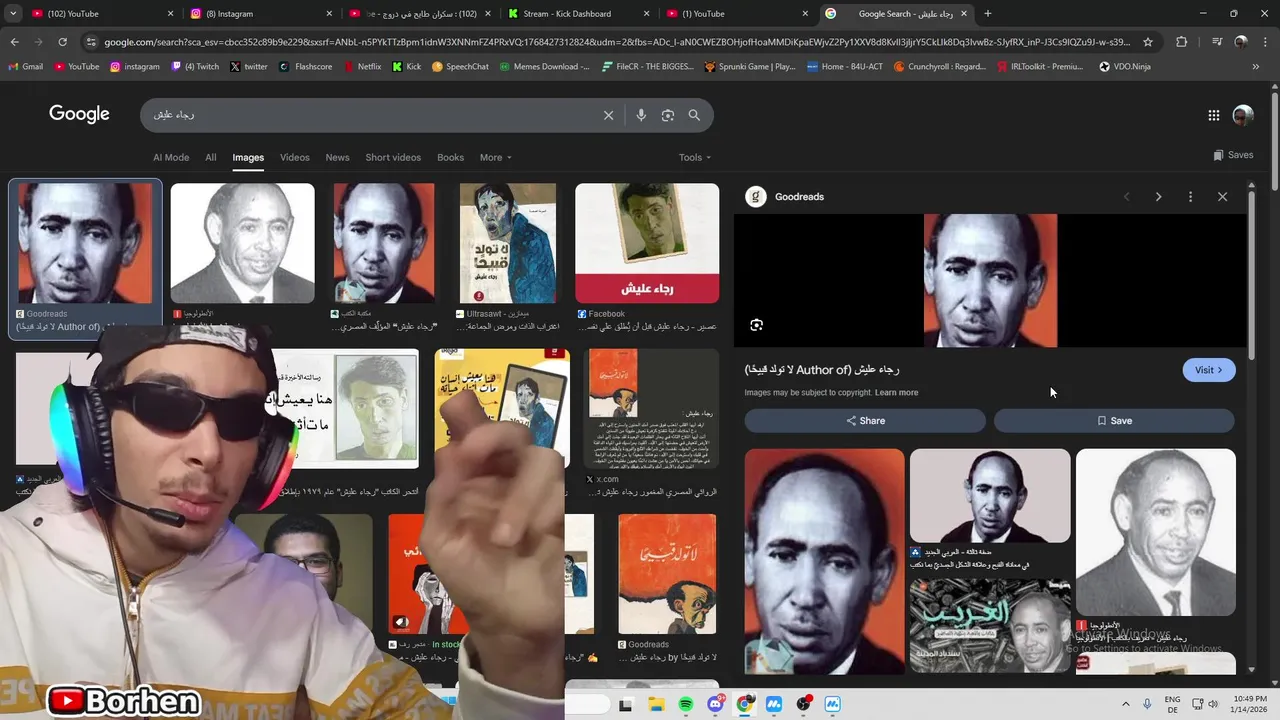Click the large preview portrait image
Screen dimensions: 1280x720
pyautogui.click(x=990, y=281)
